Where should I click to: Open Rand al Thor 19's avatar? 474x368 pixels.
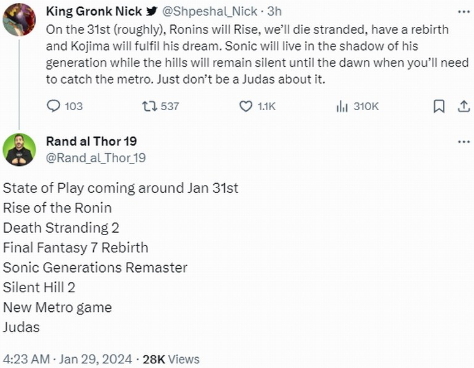coord(19,149)
